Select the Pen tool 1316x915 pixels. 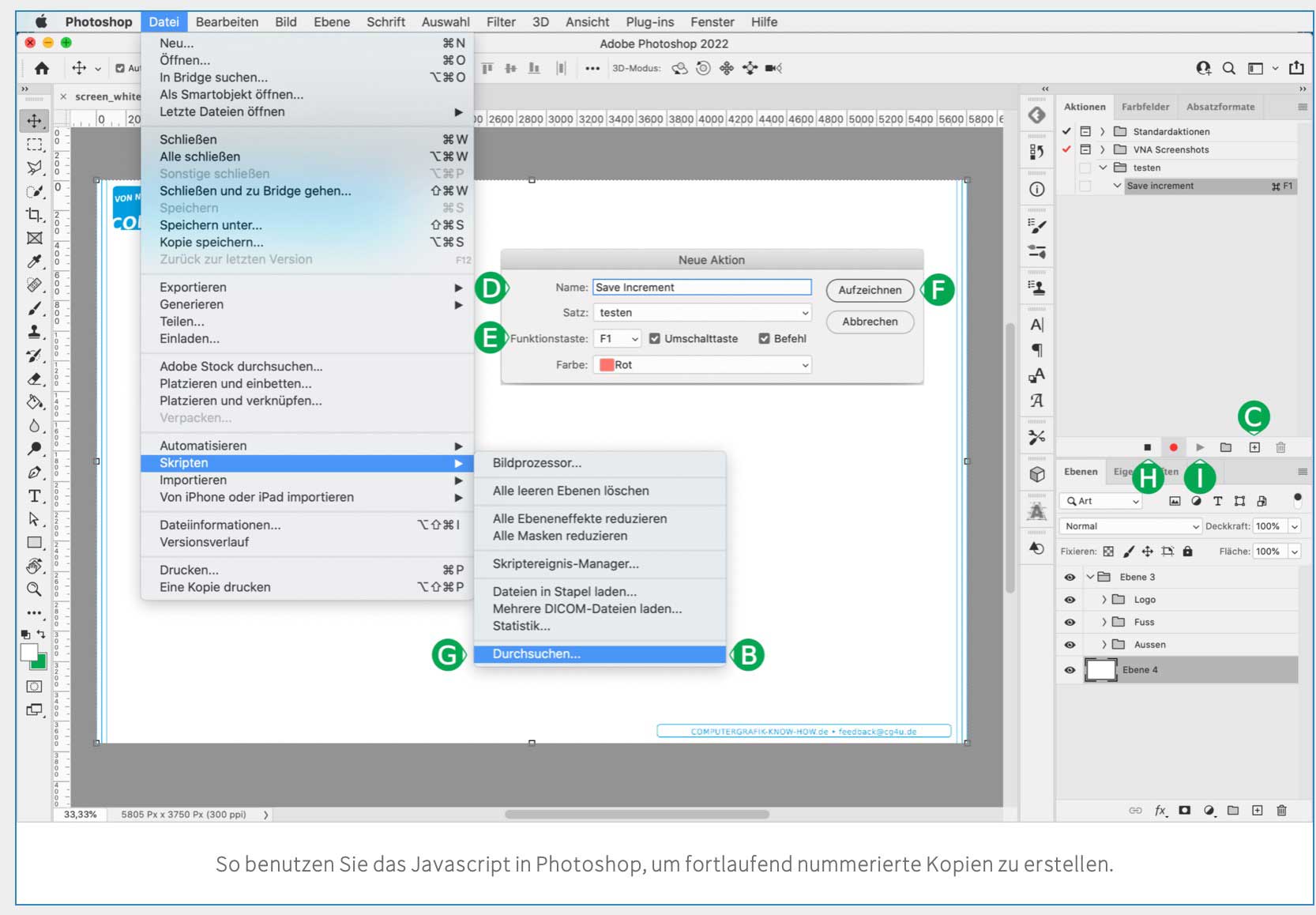[34, 473]
